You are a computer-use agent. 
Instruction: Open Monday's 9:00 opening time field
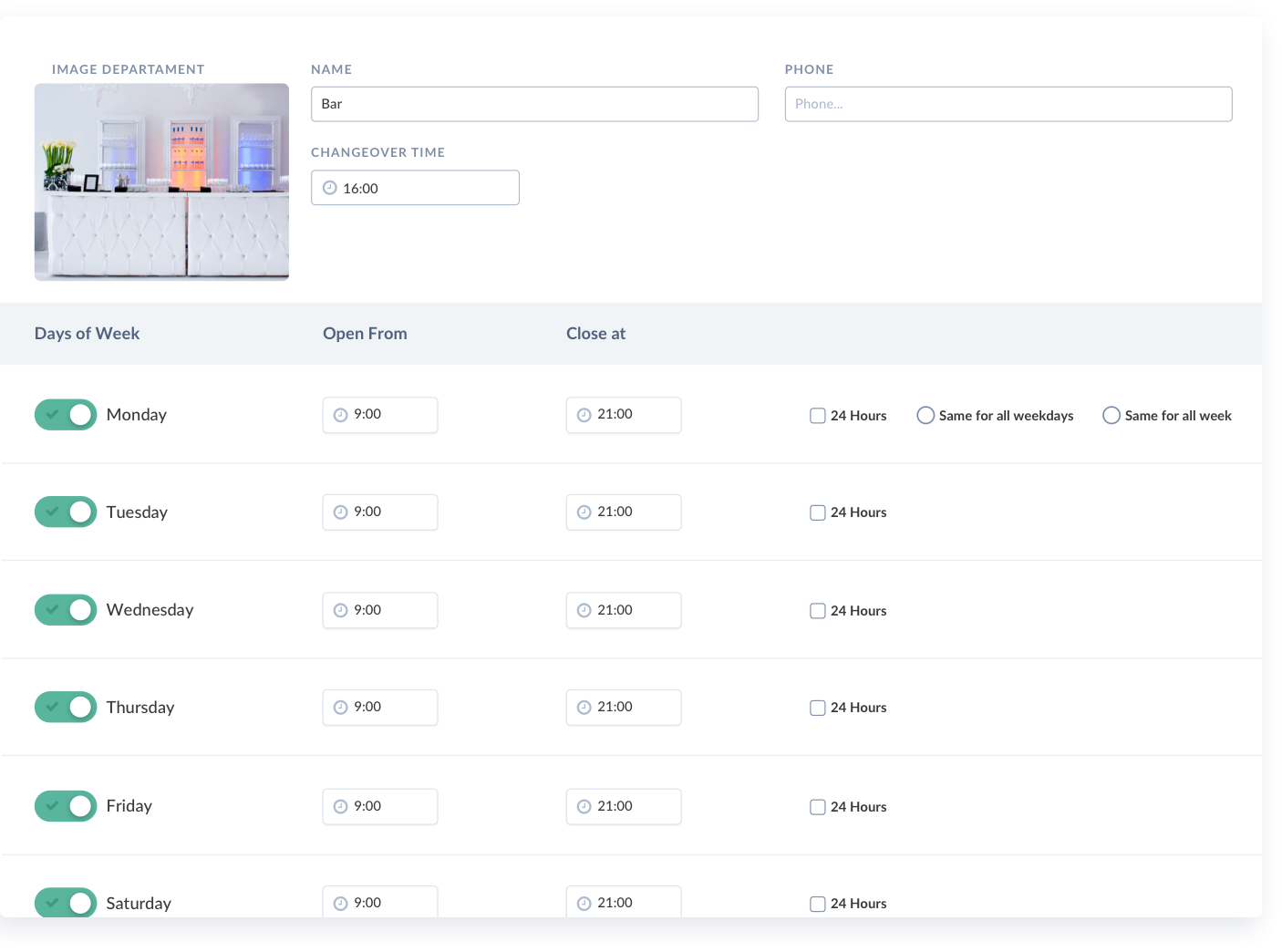point(380,415)
